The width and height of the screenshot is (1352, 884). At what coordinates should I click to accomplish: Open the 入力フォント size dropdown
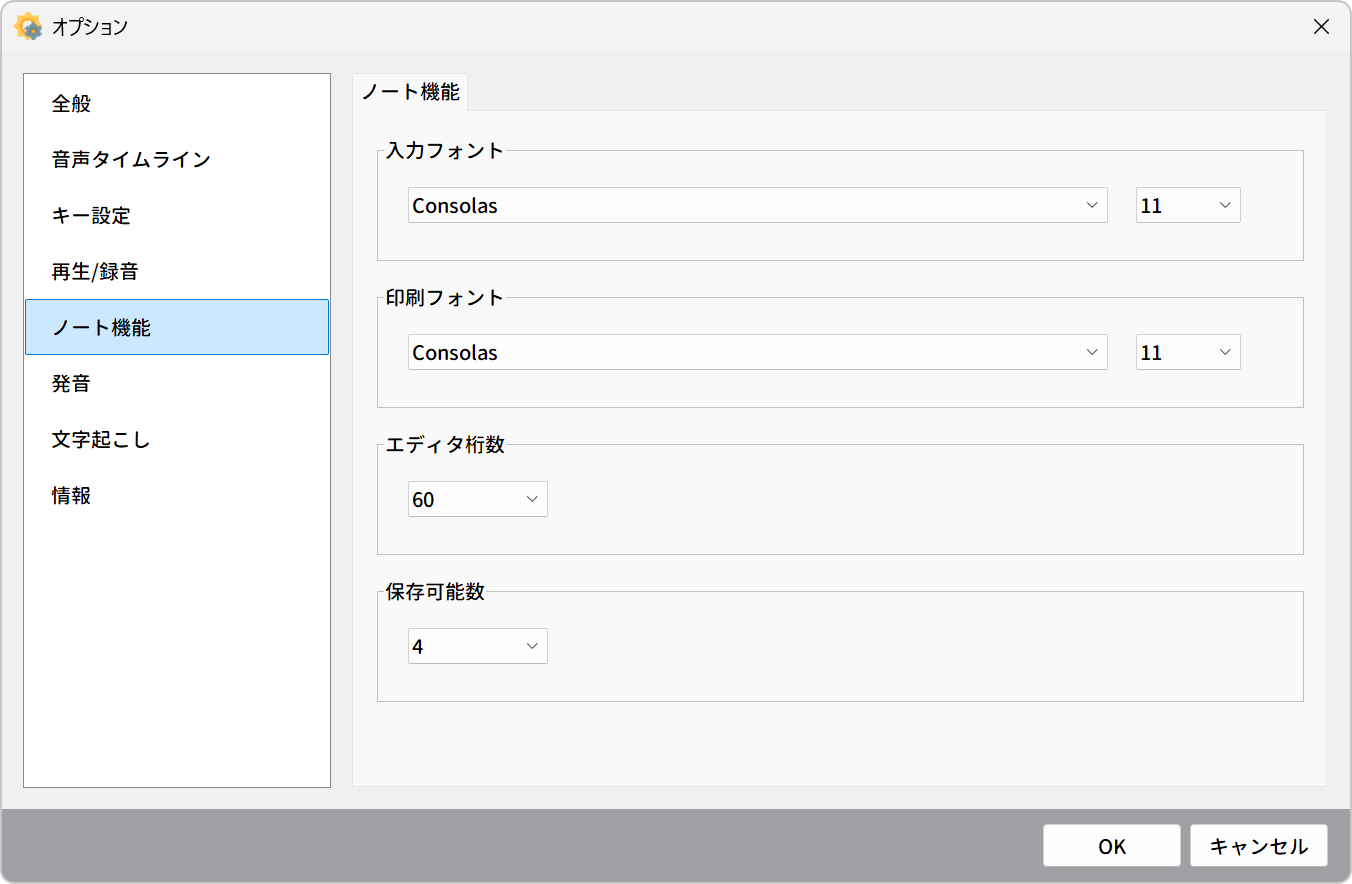click(1188, 205)
